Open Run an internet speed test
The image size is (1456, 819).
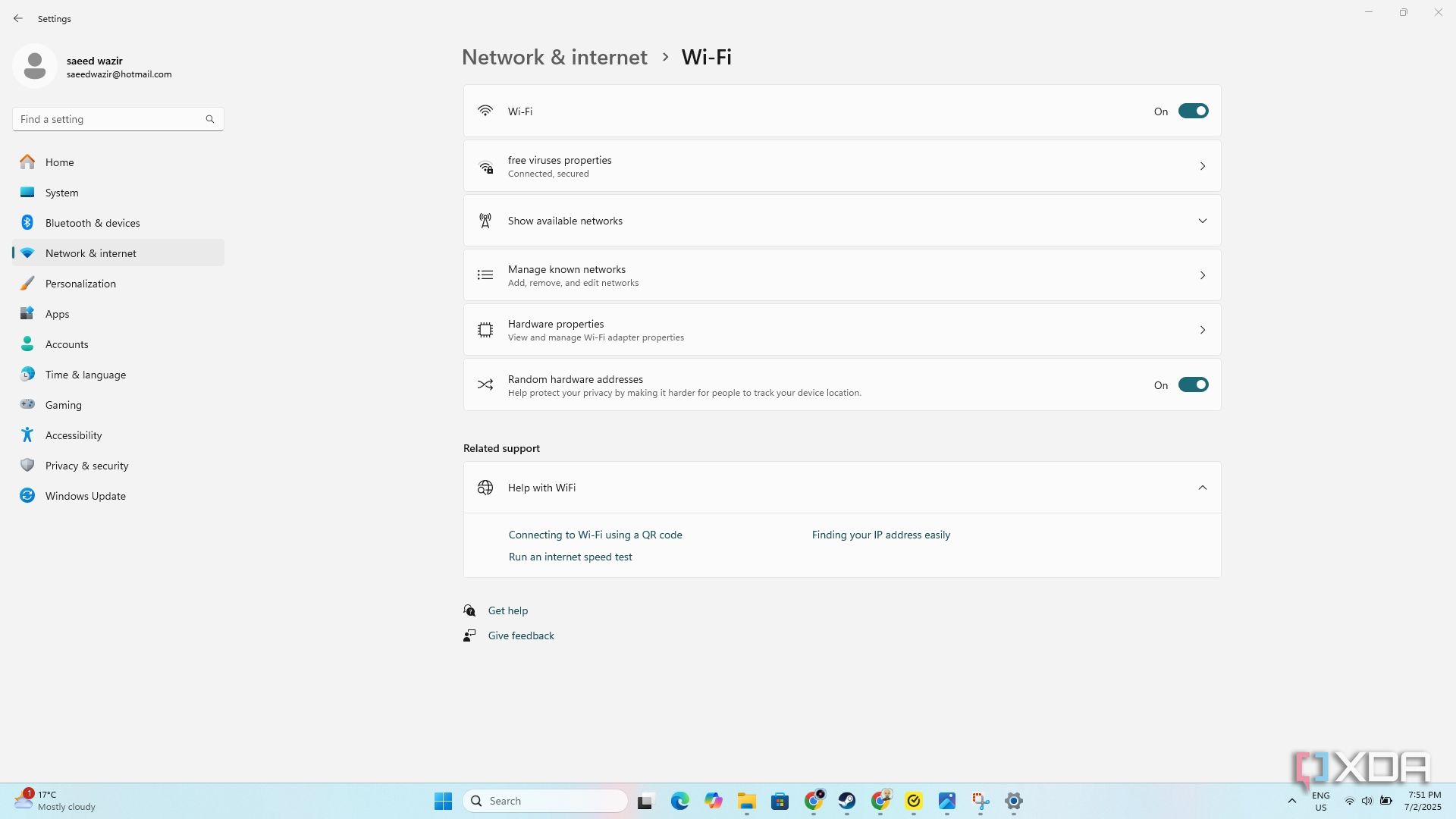click(x=570, y=557)
